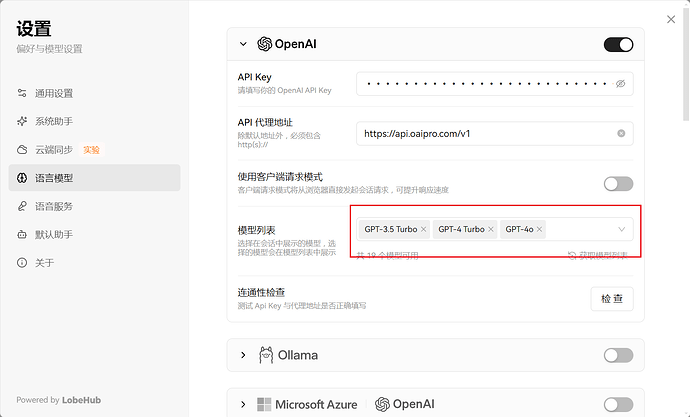Expand the Ollama section

243,355
